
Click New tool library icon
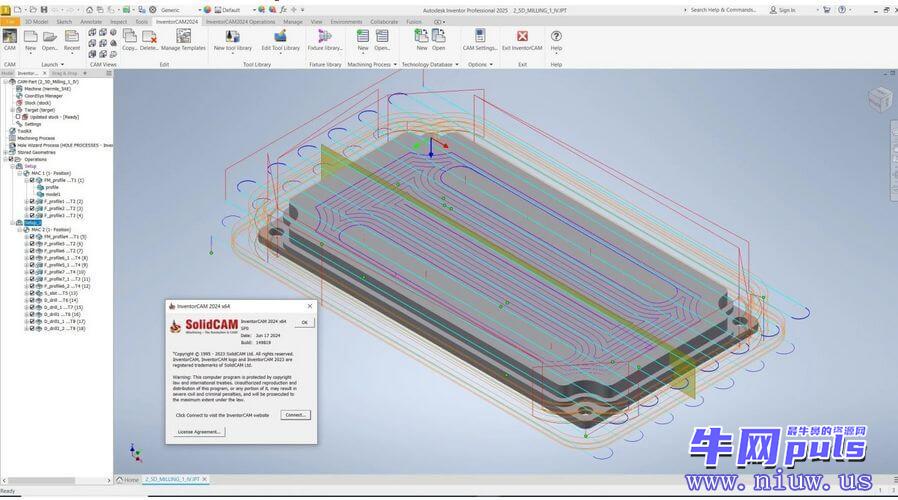pyautogui.click(x=233, y=40)
